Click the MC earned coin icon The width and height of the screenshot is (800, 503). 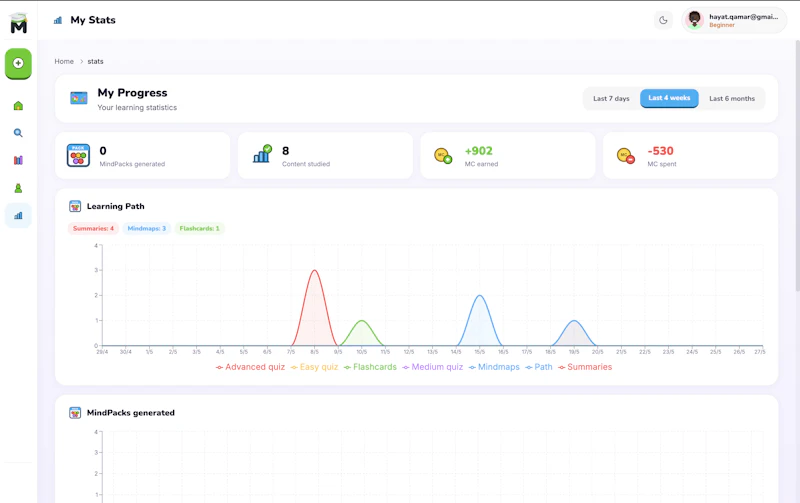(x=443, y=156)
